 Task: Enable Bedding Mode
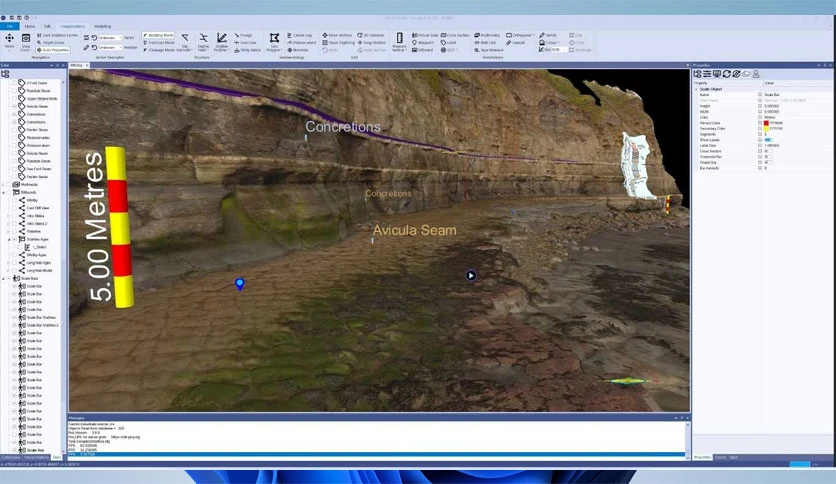click(x=158, y=35)
